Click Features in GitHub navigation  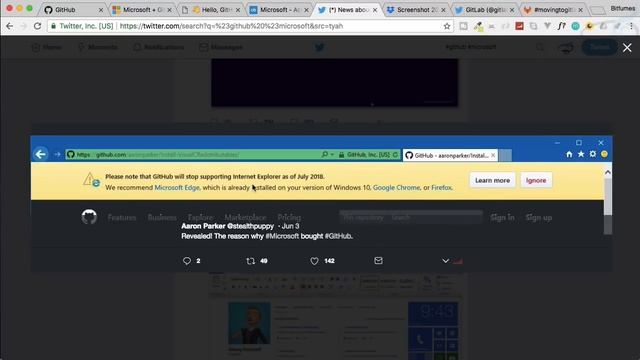click(x=122, y=218)
